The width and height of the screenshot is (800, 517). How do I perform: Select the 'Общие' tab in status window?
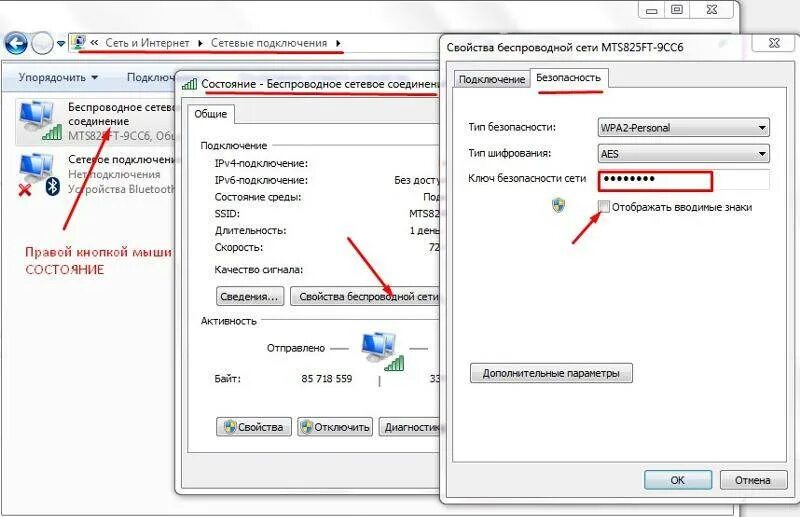pyautogui.click(x=210, y=114)
